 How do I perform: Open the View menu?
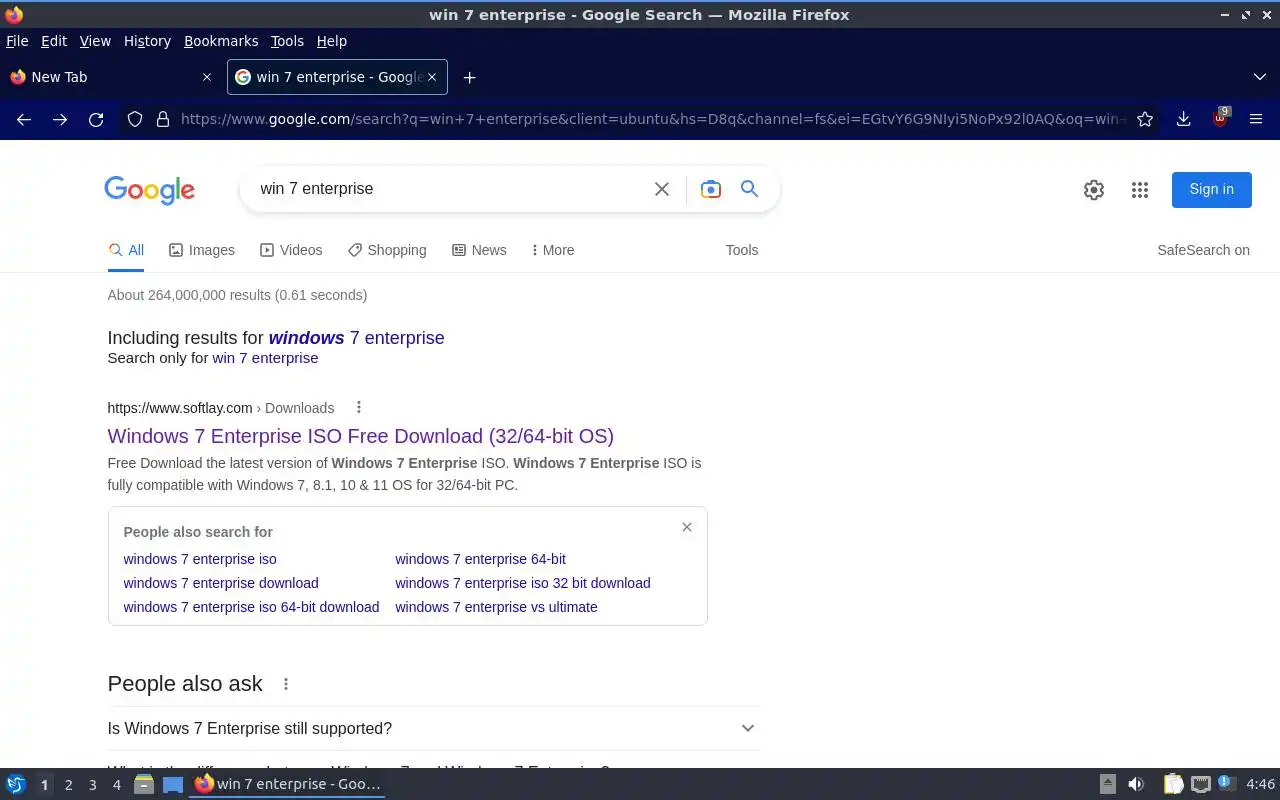pyautogui.click(x=95, y=41)
